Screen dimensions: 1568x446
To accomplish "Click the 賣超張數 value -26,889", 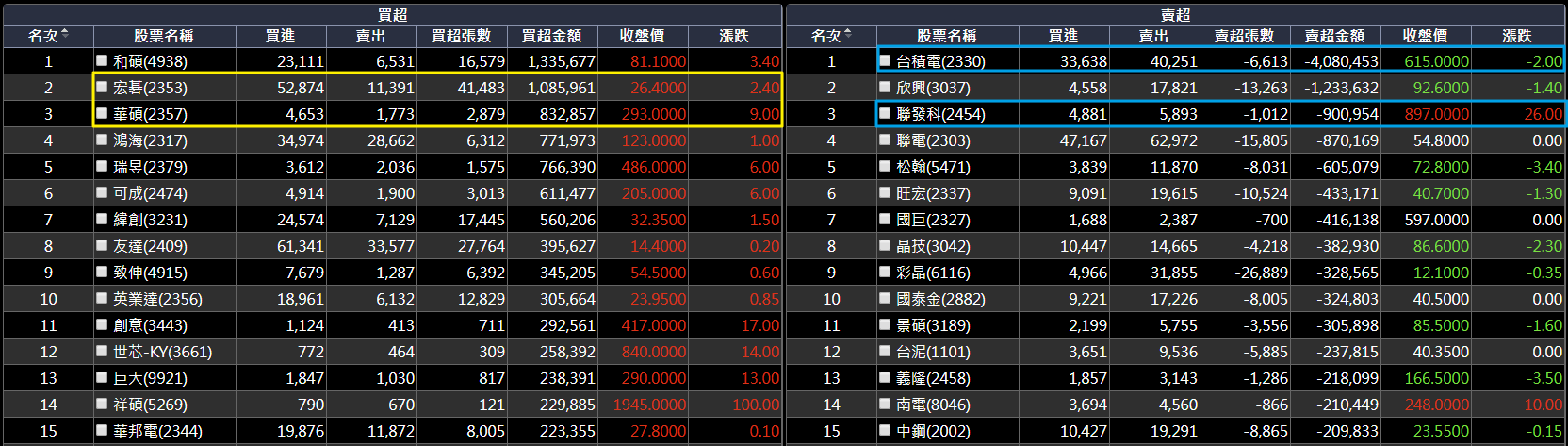I will 1262,273.
